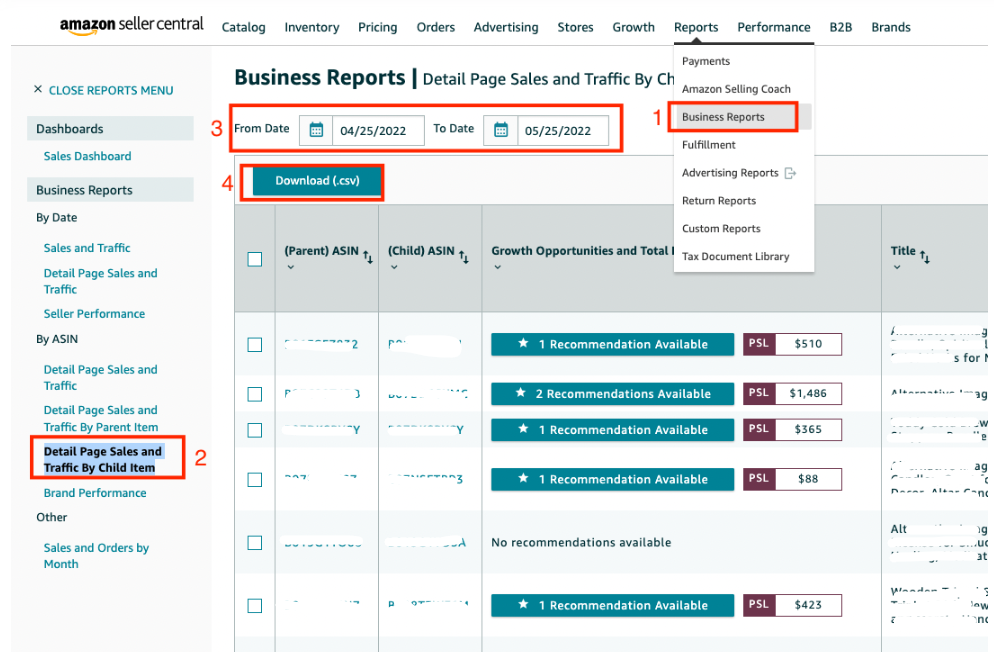Image resolution: width=994 pixels, height=652 pixels.
Task: Expand the Growth Opportunities column chevron
Action: click(498, 267)
